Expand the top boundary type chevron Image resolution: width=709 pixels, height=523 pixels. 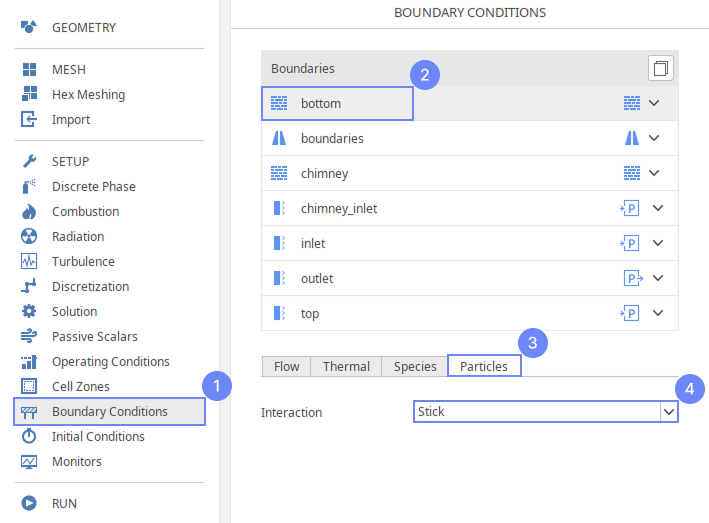pos(657,313)
